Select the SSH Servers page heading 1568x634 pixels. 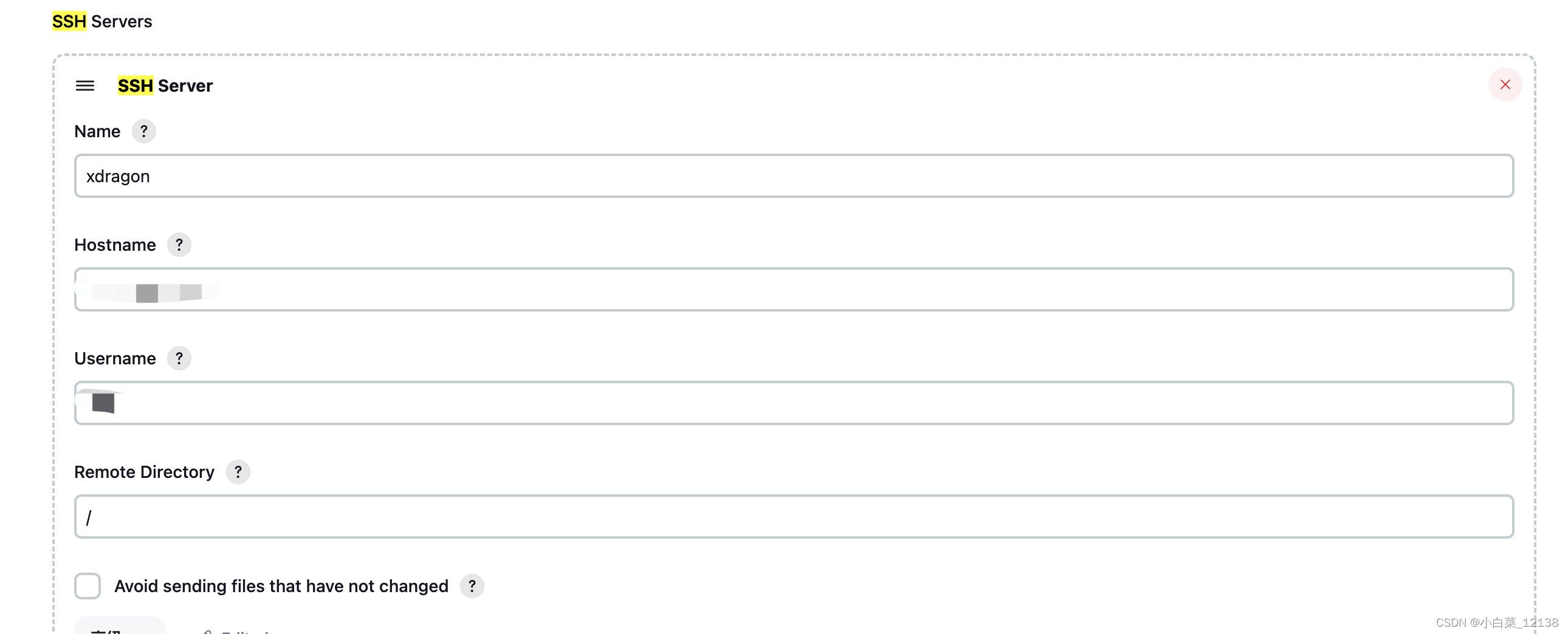click(x=102, y=21)
